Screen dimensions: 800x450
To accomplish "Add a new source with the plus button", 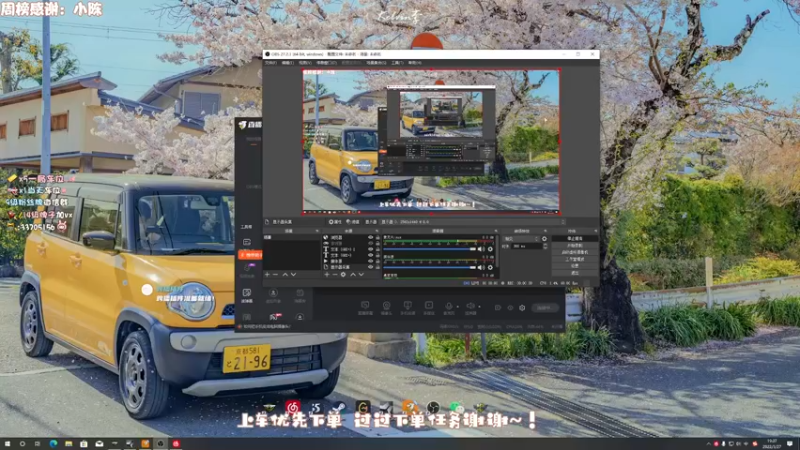I will pos(327,274).
